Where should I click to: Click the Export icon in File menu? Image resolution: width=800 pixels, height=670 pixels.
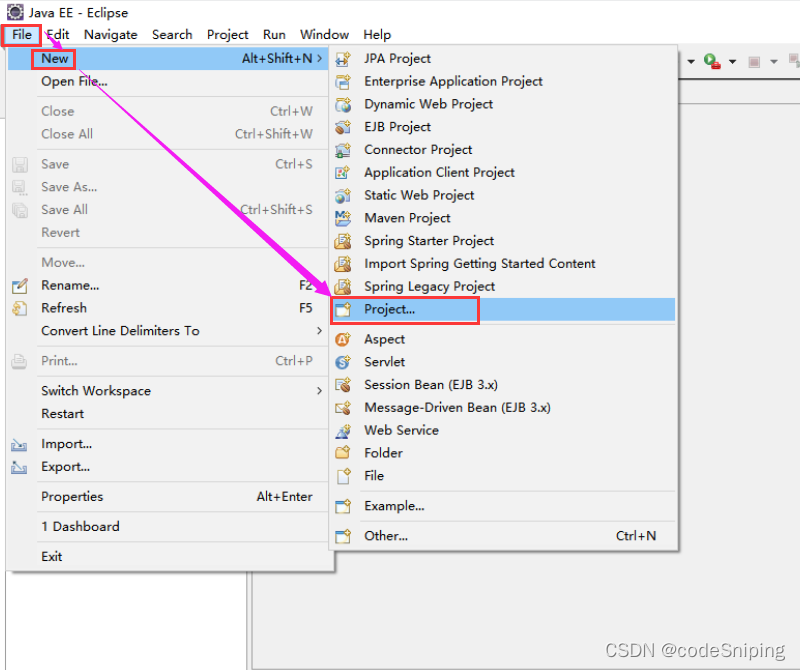[19, 467]
